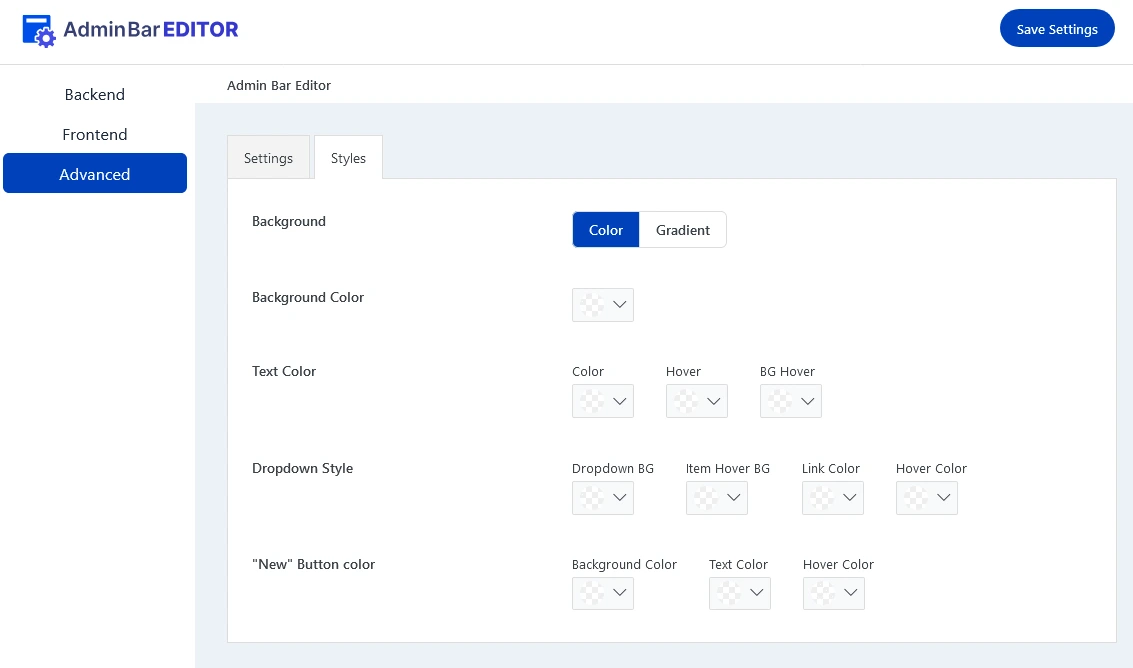Click the 'Background Color' row label
The image size is (1133, 668).
(x=308, y=297)
